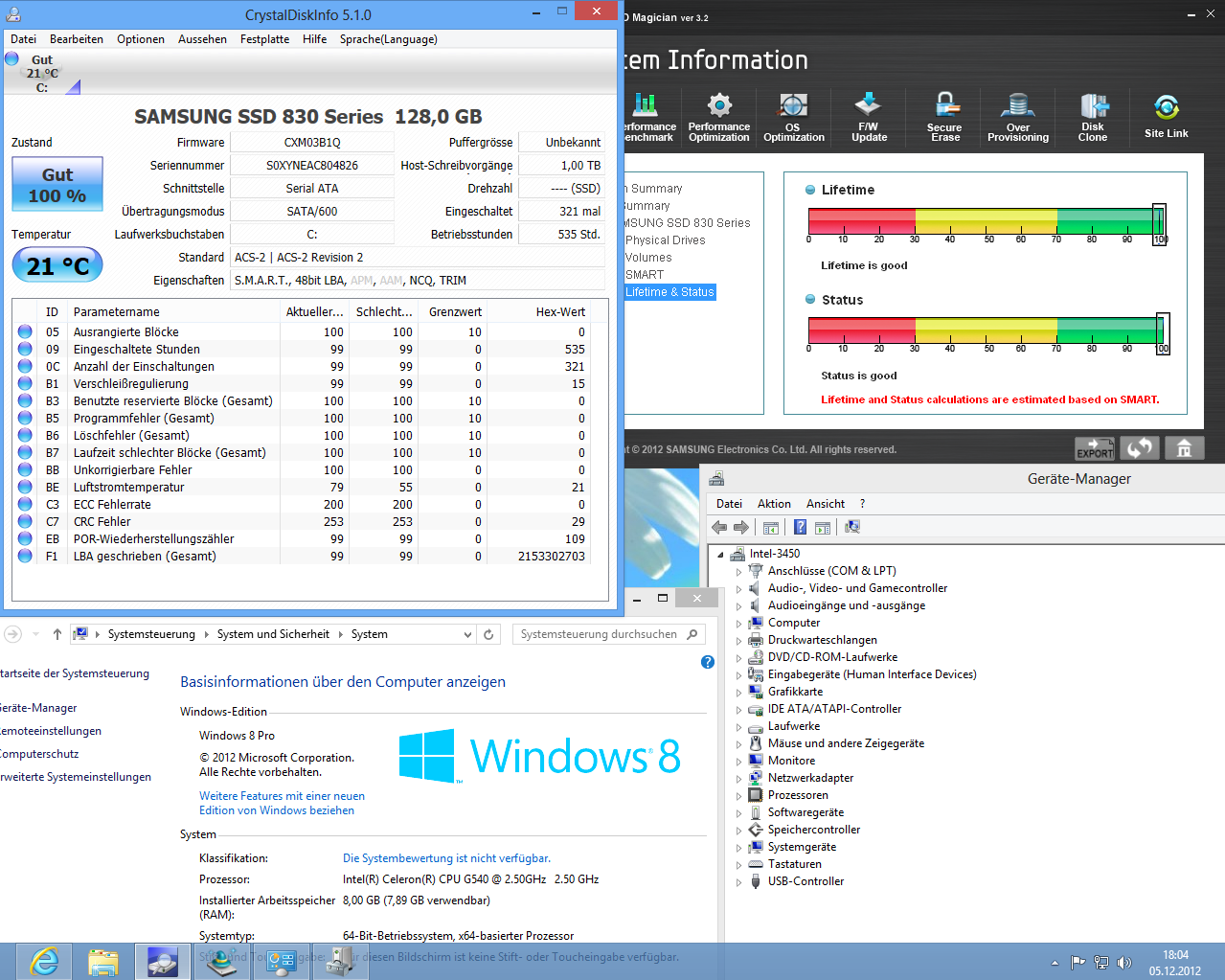
Task: Click the EXPORT button in Magician
Action: click(x=1095, y=448)
